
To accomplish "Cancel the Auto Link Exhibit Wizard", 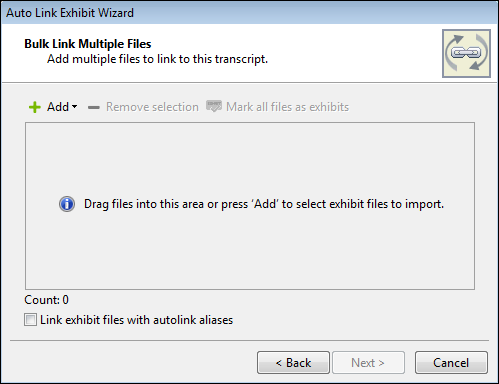I will point(451,362).
